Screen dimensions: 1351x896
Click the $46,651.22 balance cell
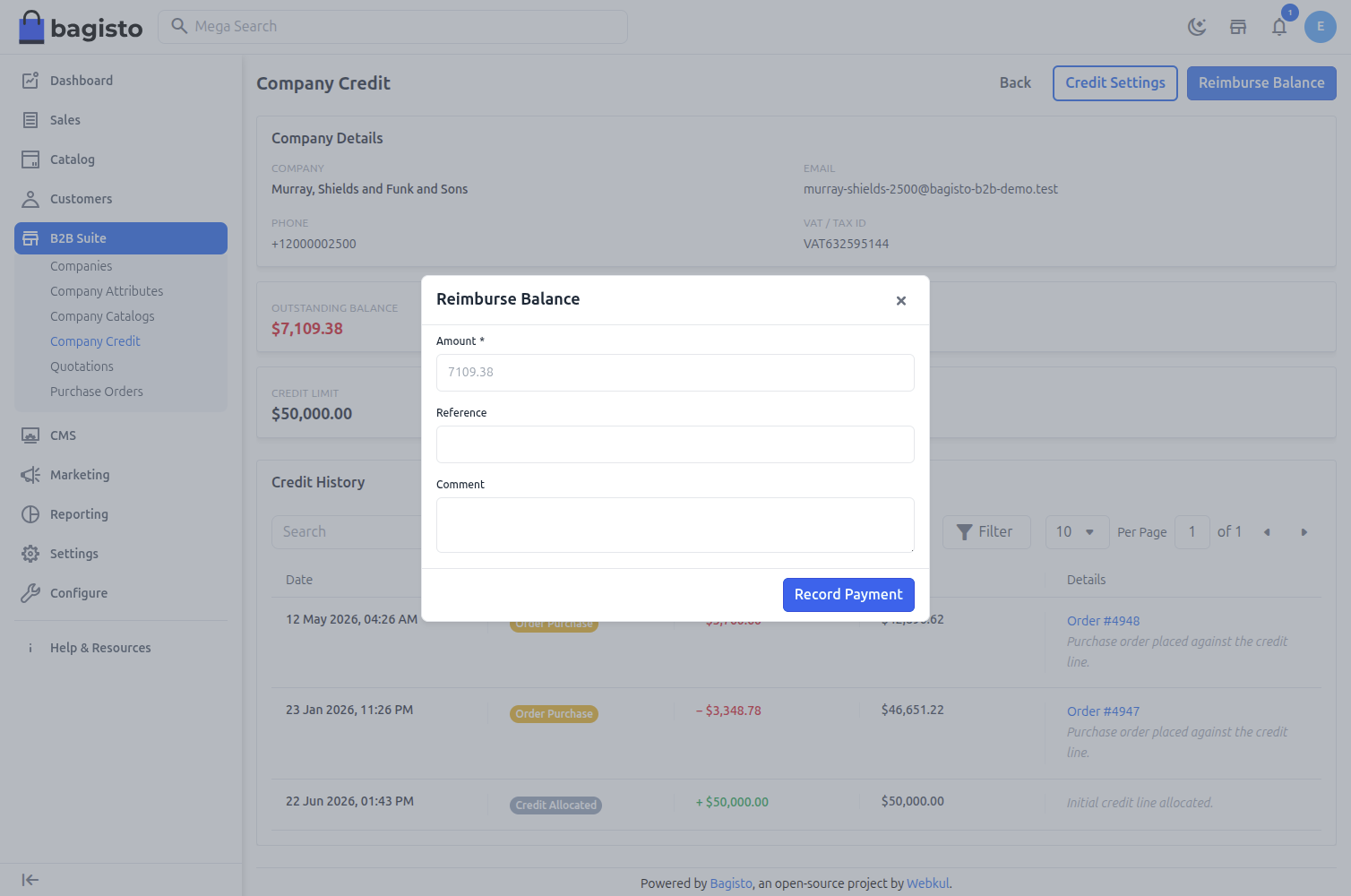click(912, 710)
